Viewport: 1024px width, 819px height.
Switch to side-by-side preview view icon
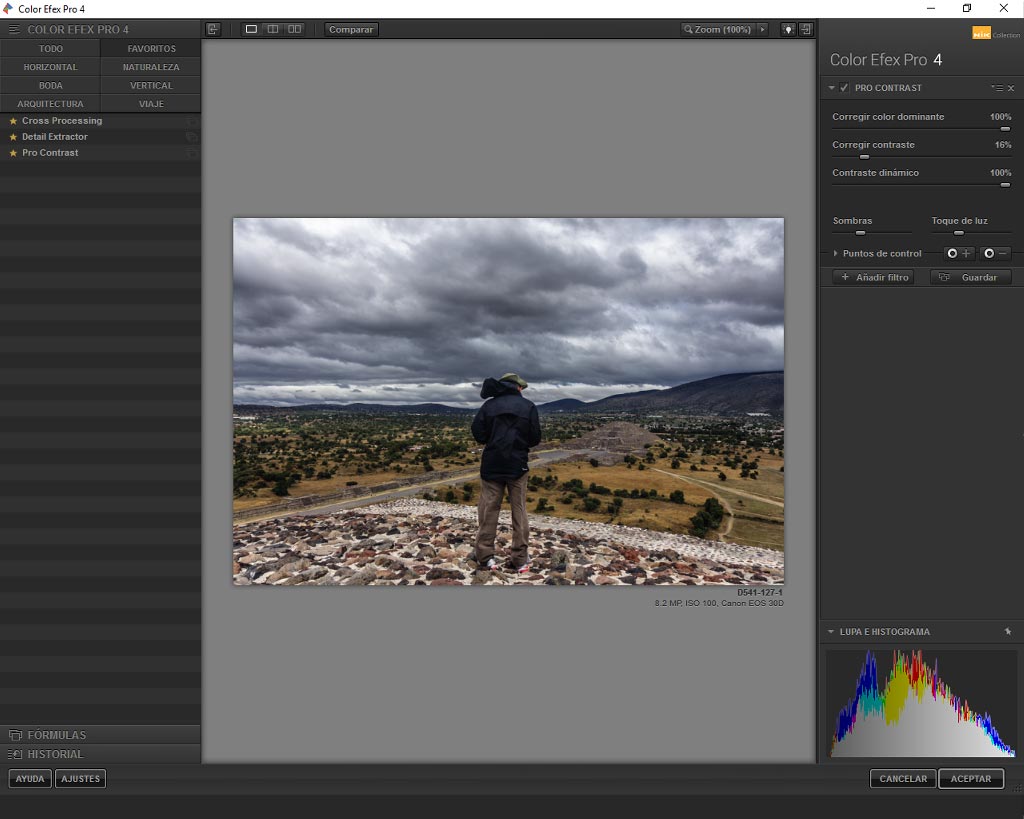point(295,29)
